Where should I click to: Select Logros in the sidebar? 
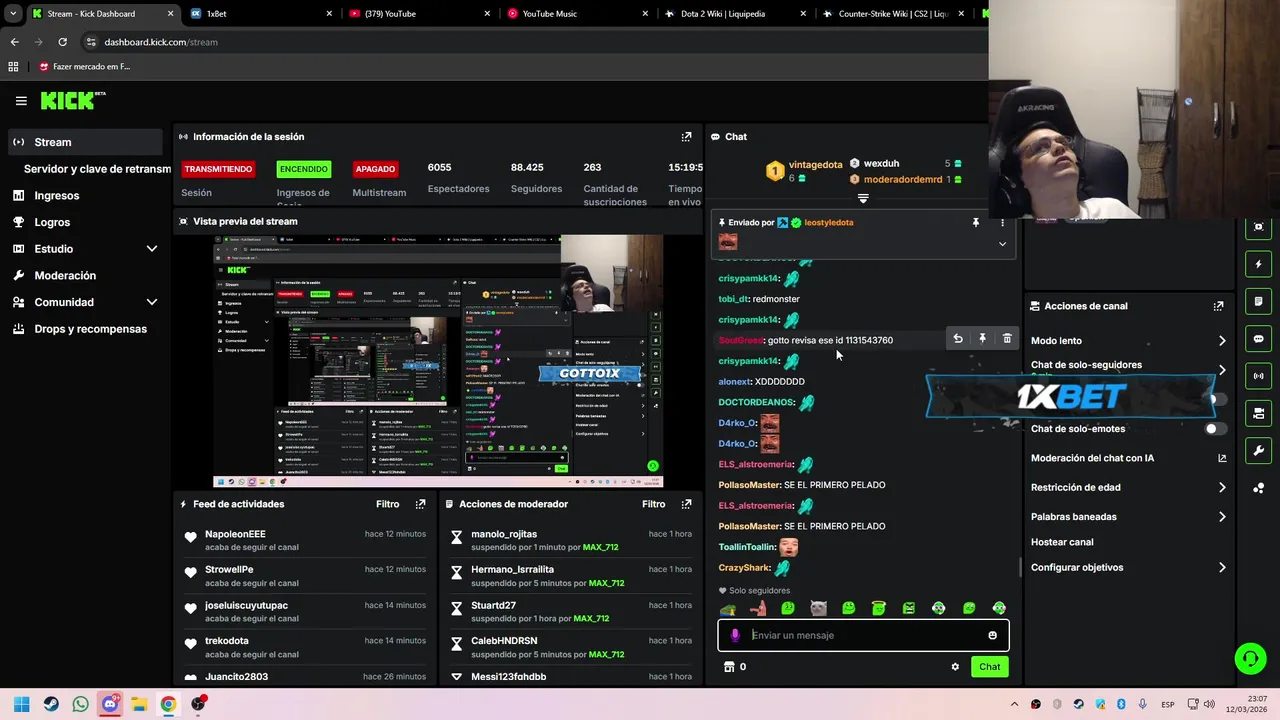[x=52, y=222]
